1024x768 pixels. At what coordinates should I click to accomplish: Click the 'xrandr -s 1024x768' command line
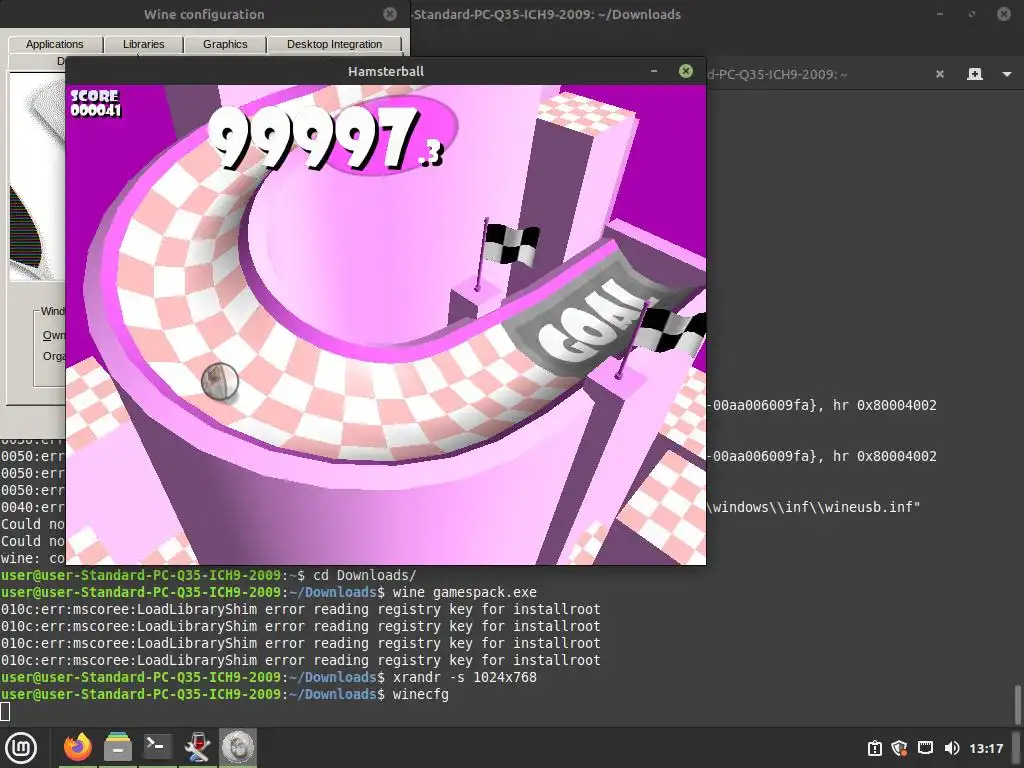[x=464, y=677]
